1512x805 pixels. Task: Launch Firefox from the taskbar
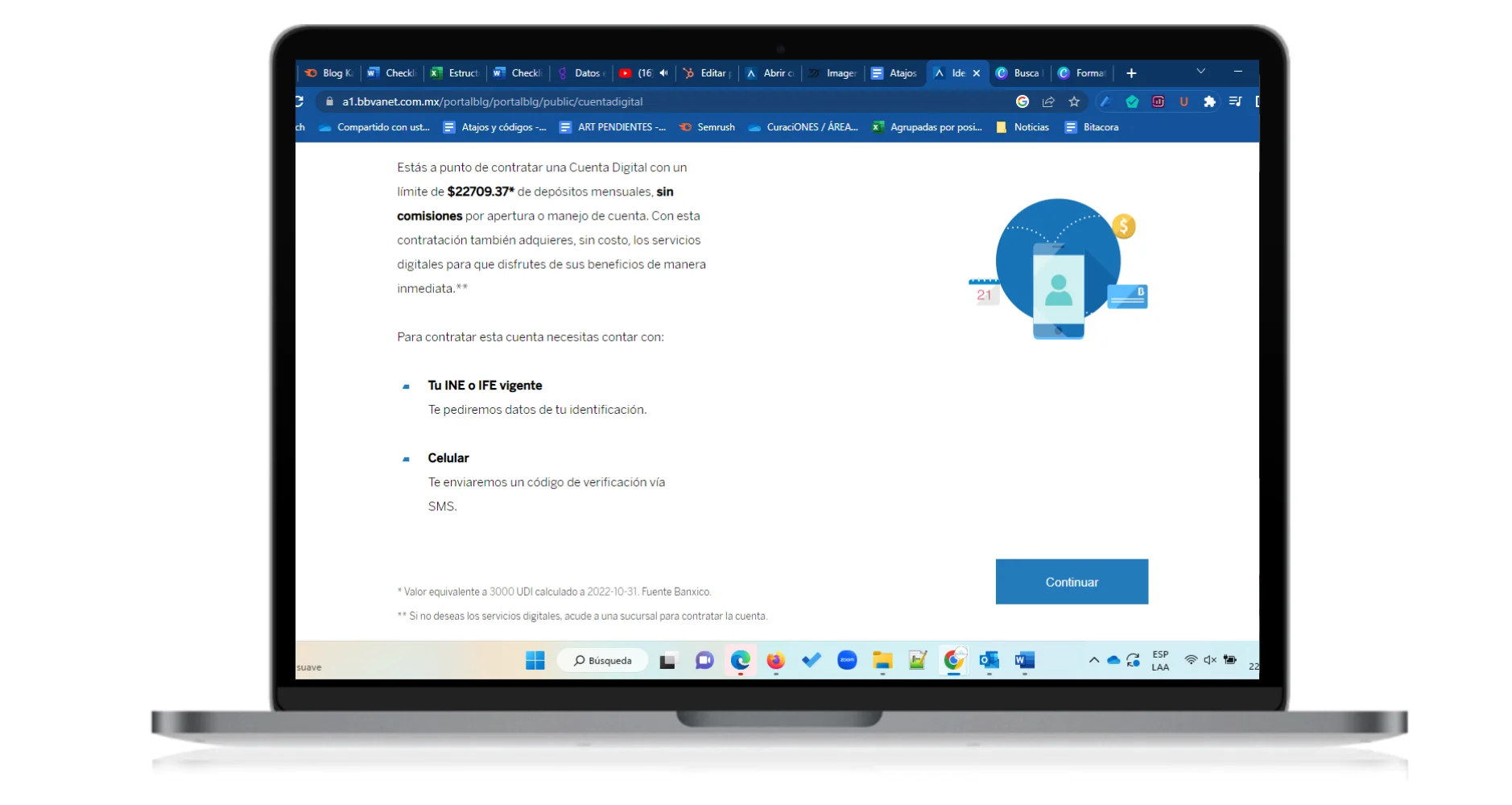pos(775,660)
